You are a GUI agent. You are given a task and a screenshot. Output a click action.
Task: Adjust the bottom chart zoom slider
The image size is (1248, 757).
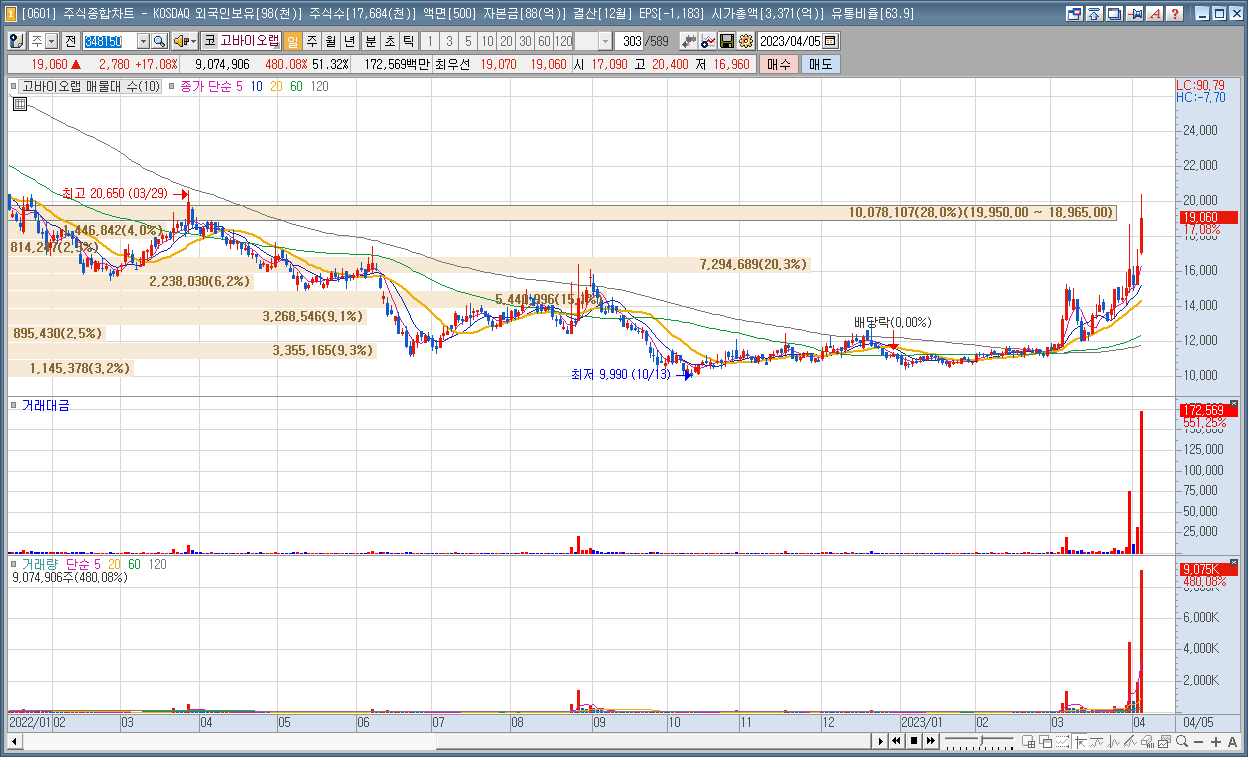981,741
